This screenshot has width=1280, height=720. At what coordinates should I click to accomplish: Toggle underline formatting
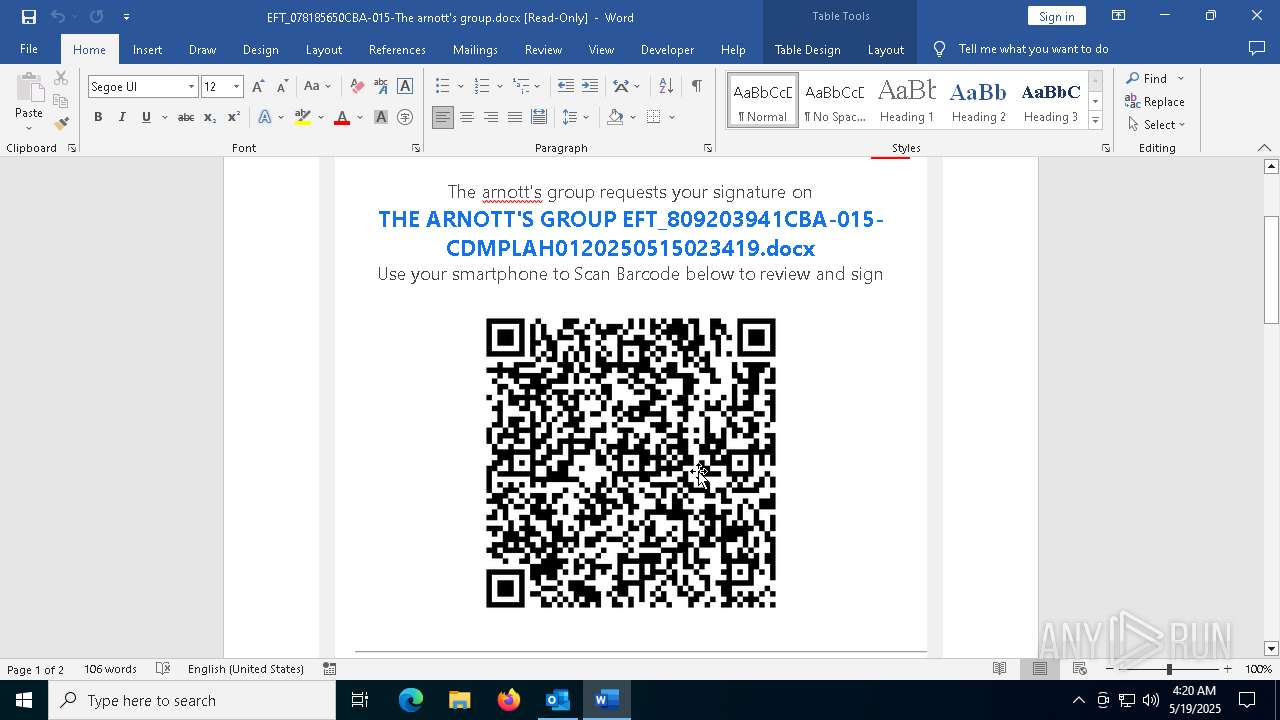146,118
